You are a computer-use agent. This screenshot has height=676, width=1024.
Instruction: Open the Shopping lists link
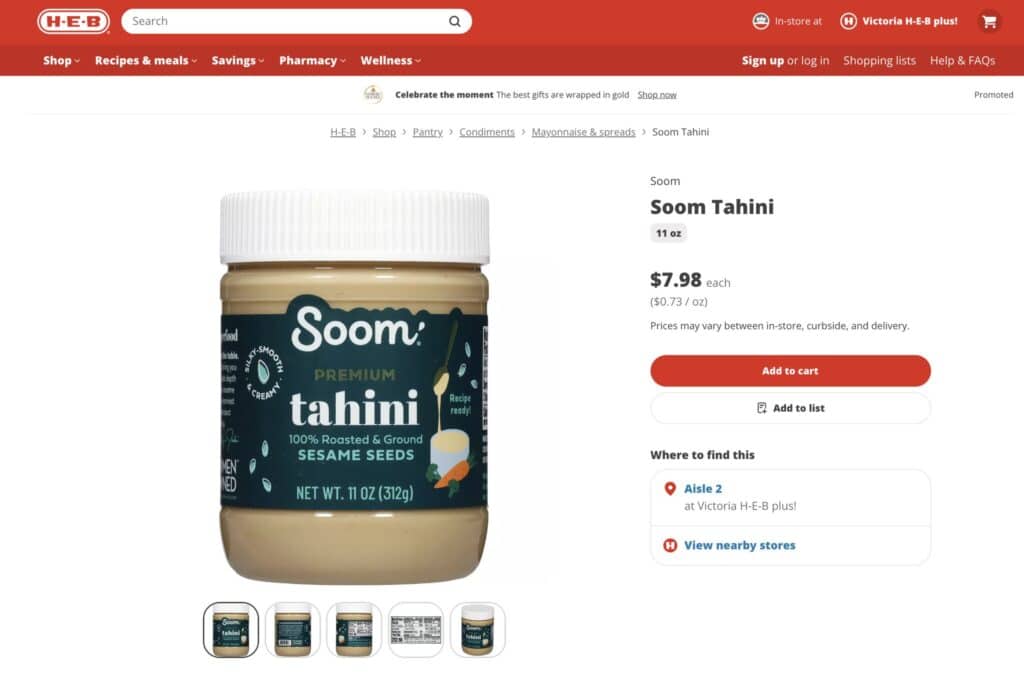point(879,60)
